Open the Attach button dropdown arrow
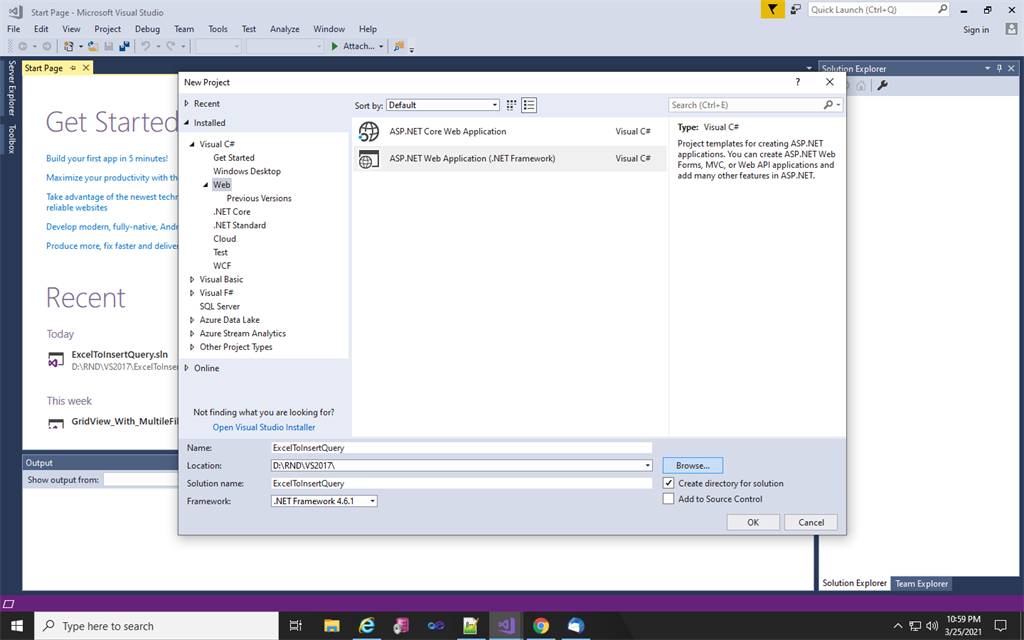 tap(381, 46)
